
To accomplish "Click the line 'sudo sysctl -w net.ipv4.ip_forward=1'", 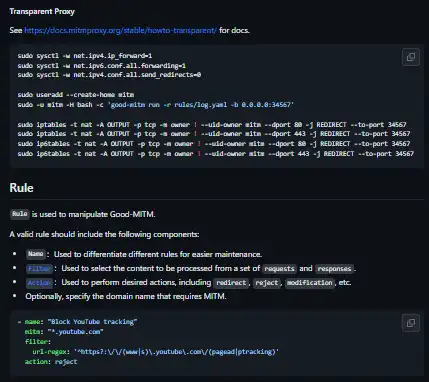I will (85, 56).
